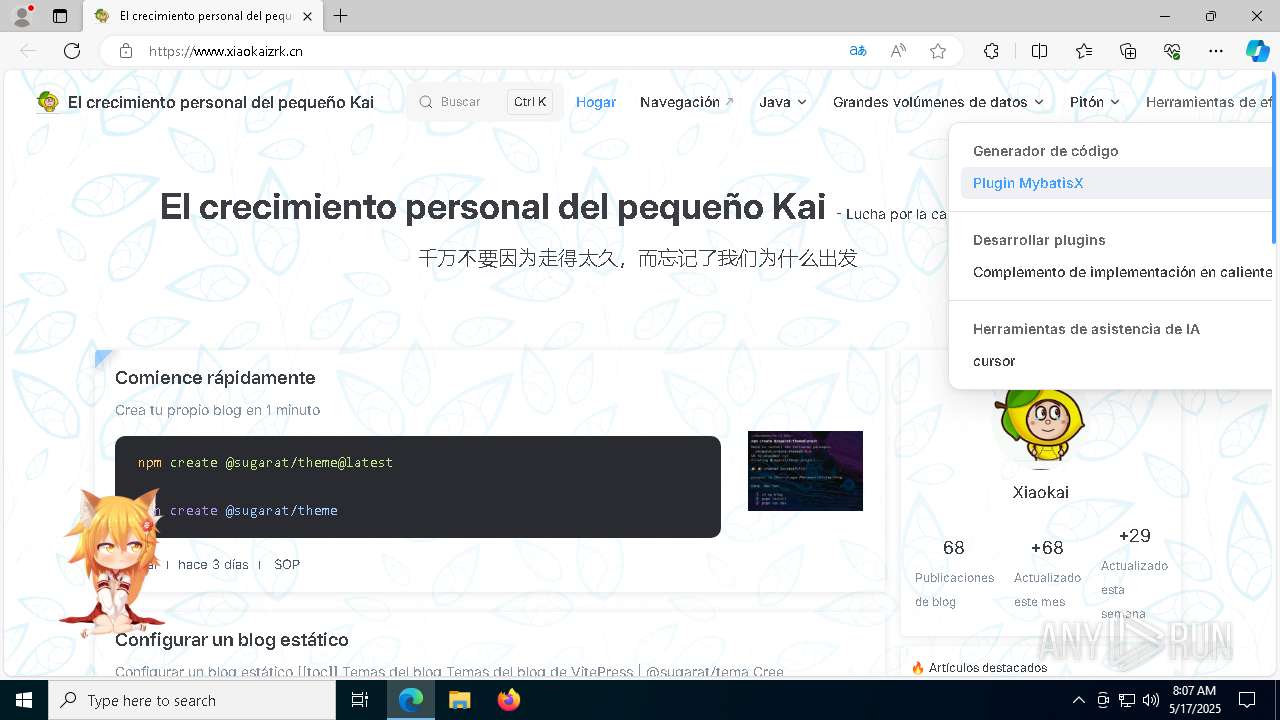Activate the Read aloud icon
The height and width of the screenshot is (720, 1280).
898,51
